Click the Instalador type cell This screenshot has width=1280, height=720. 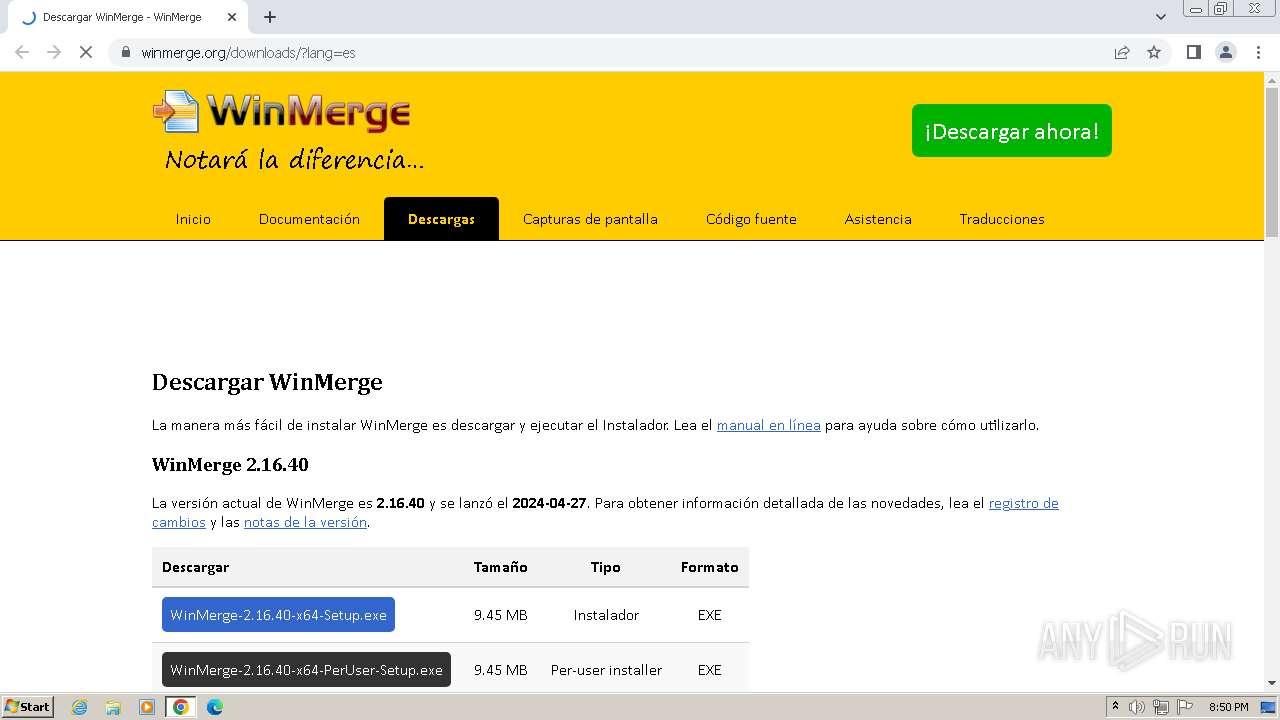tap(606, 615)
